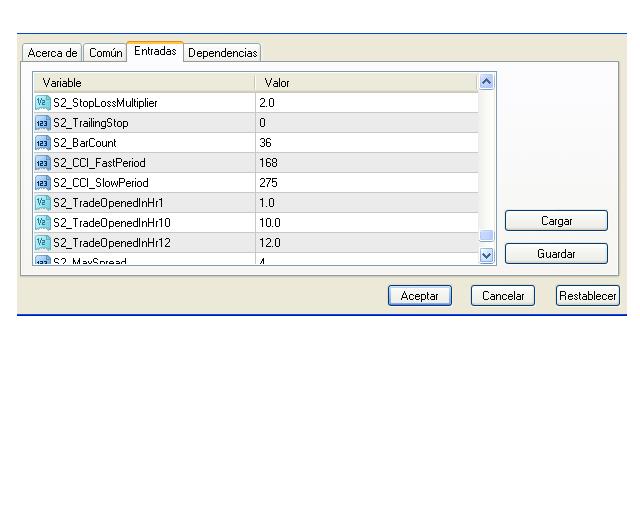Open the Común tab
The width and height of the screenshot is (640, 512).
(105, 53)
